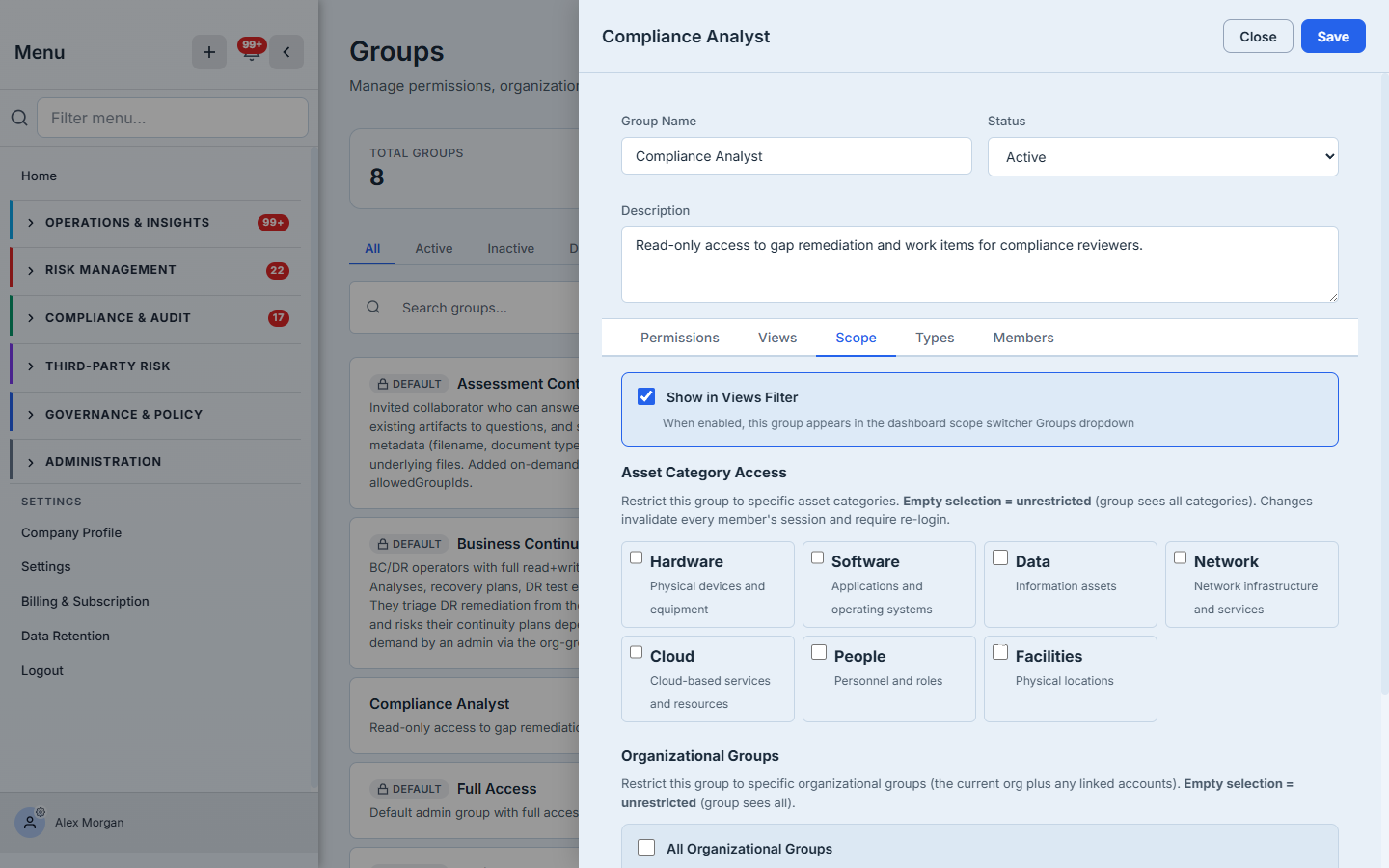Open the Full Access group card

pos(464,800)
